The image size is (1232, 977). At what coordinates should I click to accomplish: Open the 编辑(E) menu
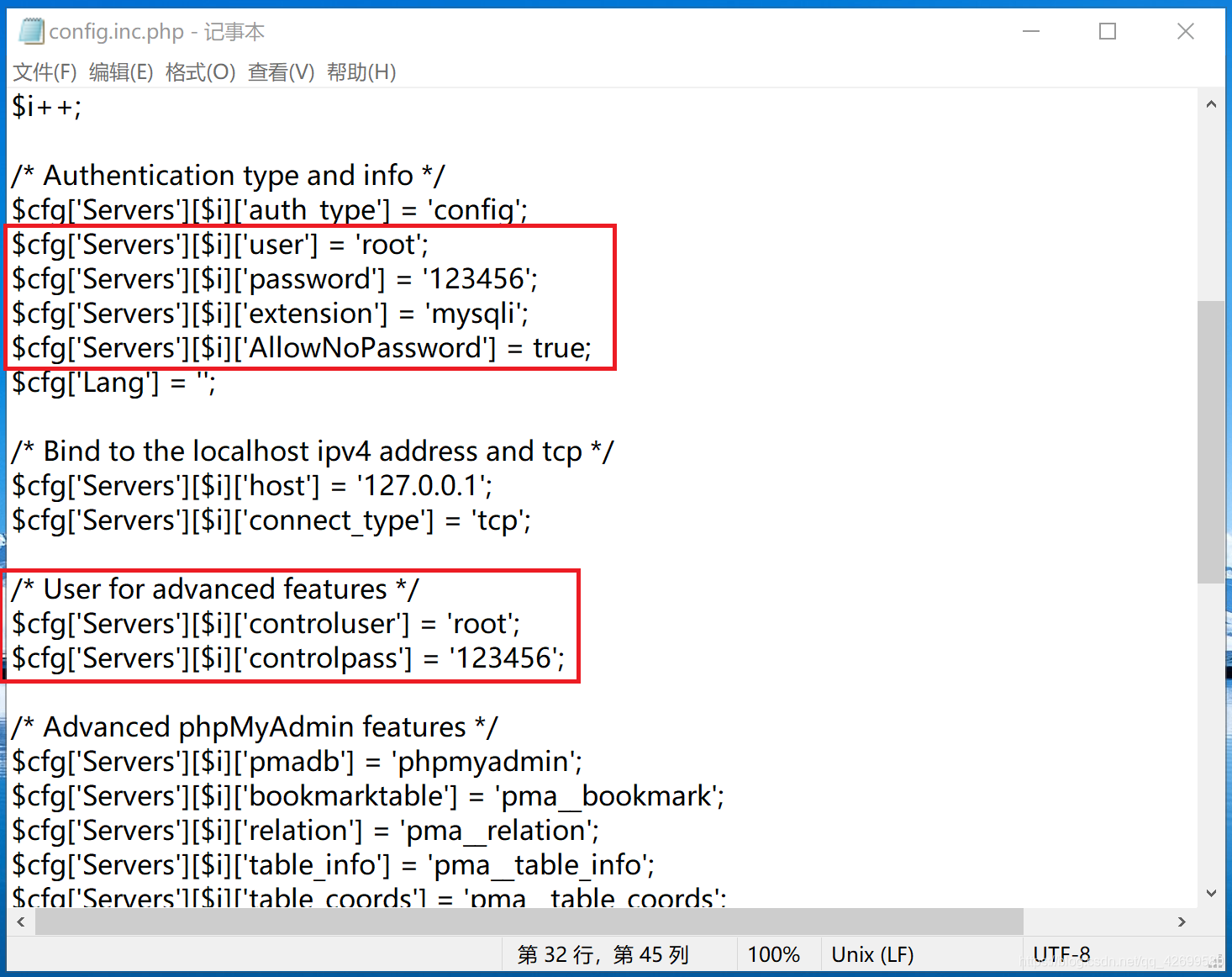tap(121, 72)
